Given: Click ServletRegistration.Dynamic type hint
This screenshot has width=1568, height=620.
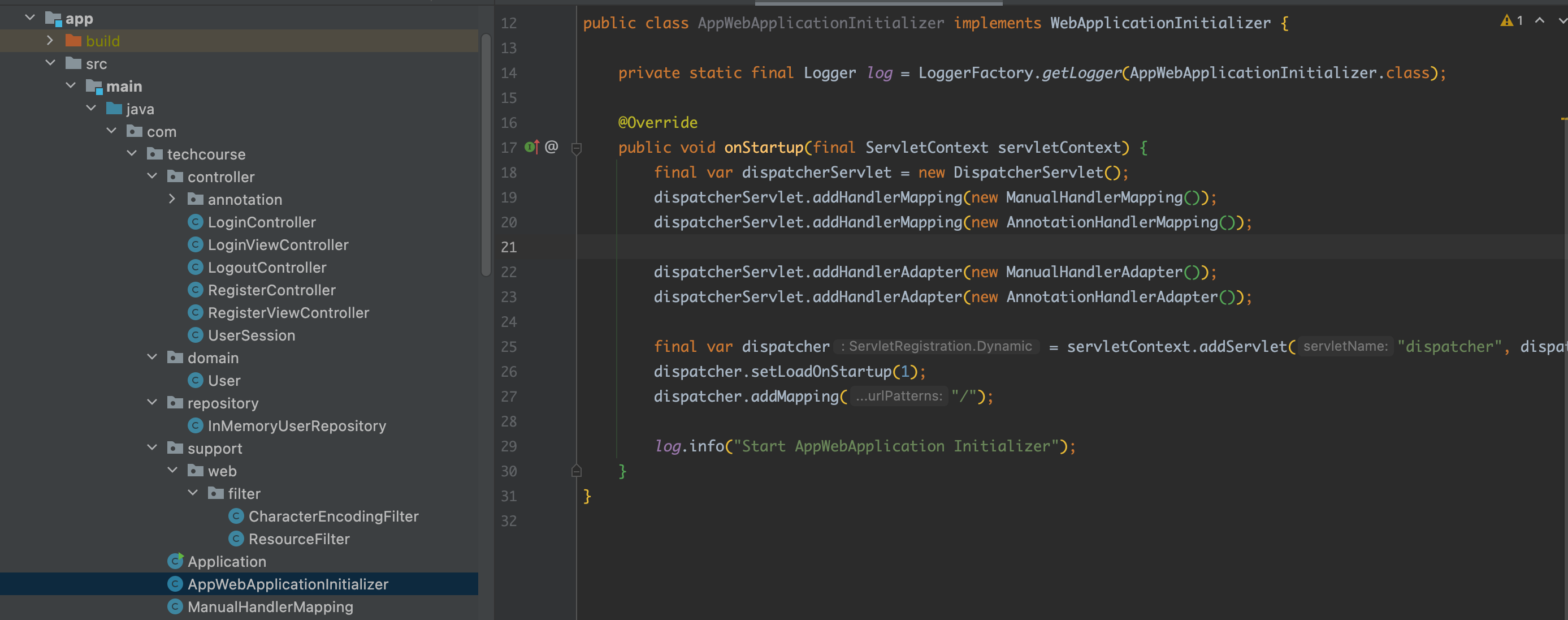Looking at the screenshot, I should click(936, 347).
